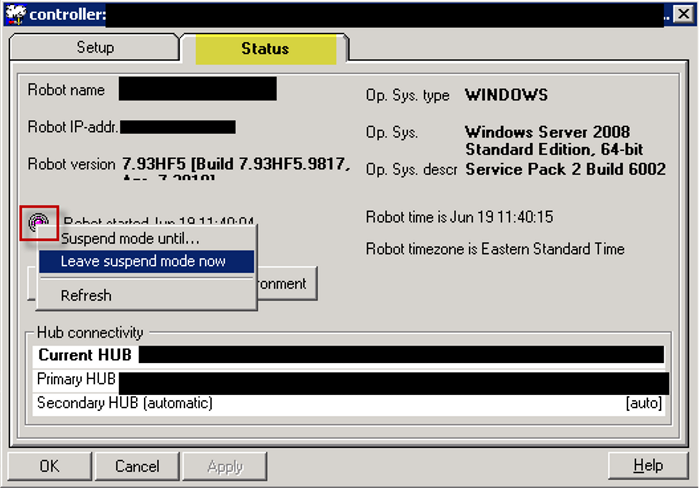Choose 'Suspend mode until...' from context menu
This screenshot has height=488, width=700.
tap(130, 239)
